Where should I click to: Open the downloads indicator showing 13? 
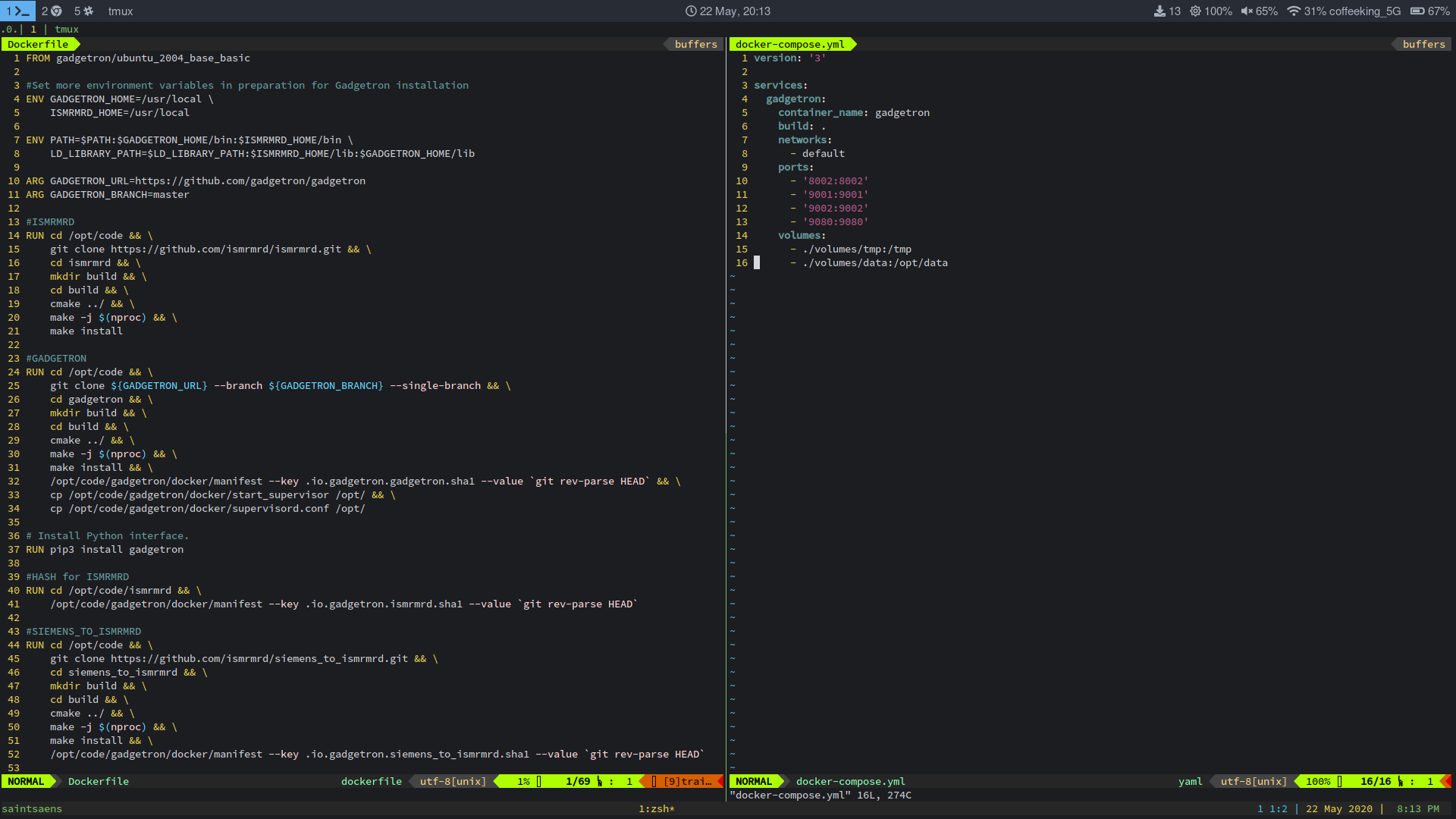click(1163, 11)
